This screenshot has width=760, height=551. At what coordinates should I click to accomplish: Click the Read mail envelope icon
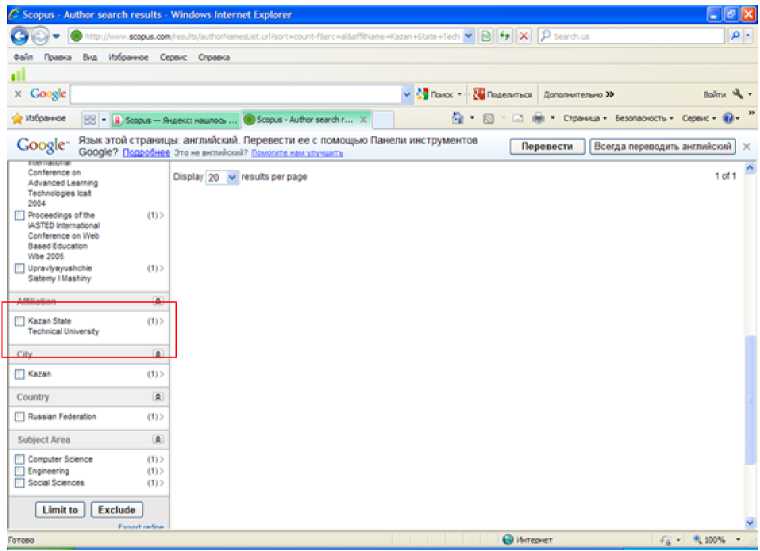[518, 118]
